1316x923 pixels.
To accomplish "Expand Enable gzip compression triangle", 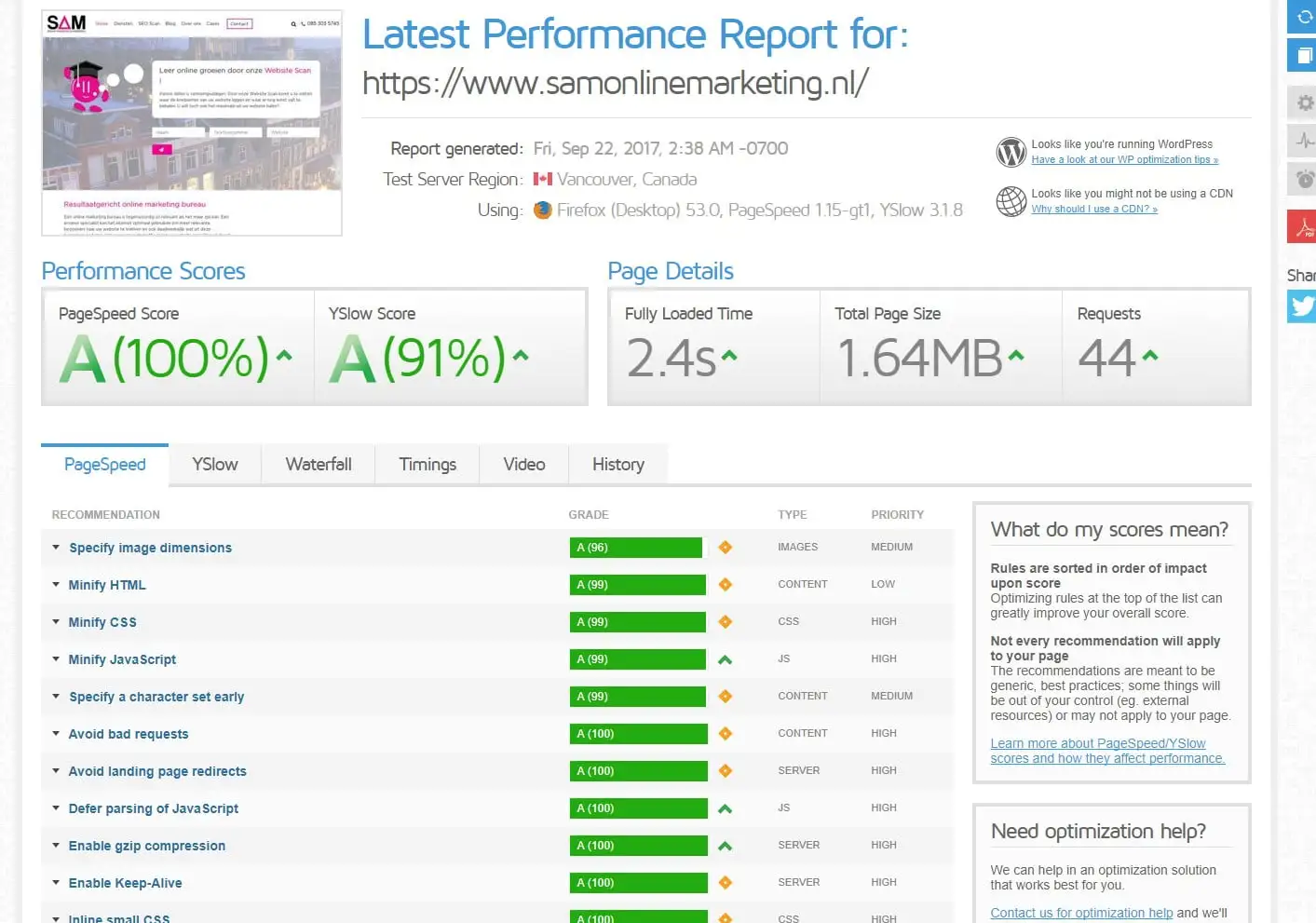I will (56, 846).
